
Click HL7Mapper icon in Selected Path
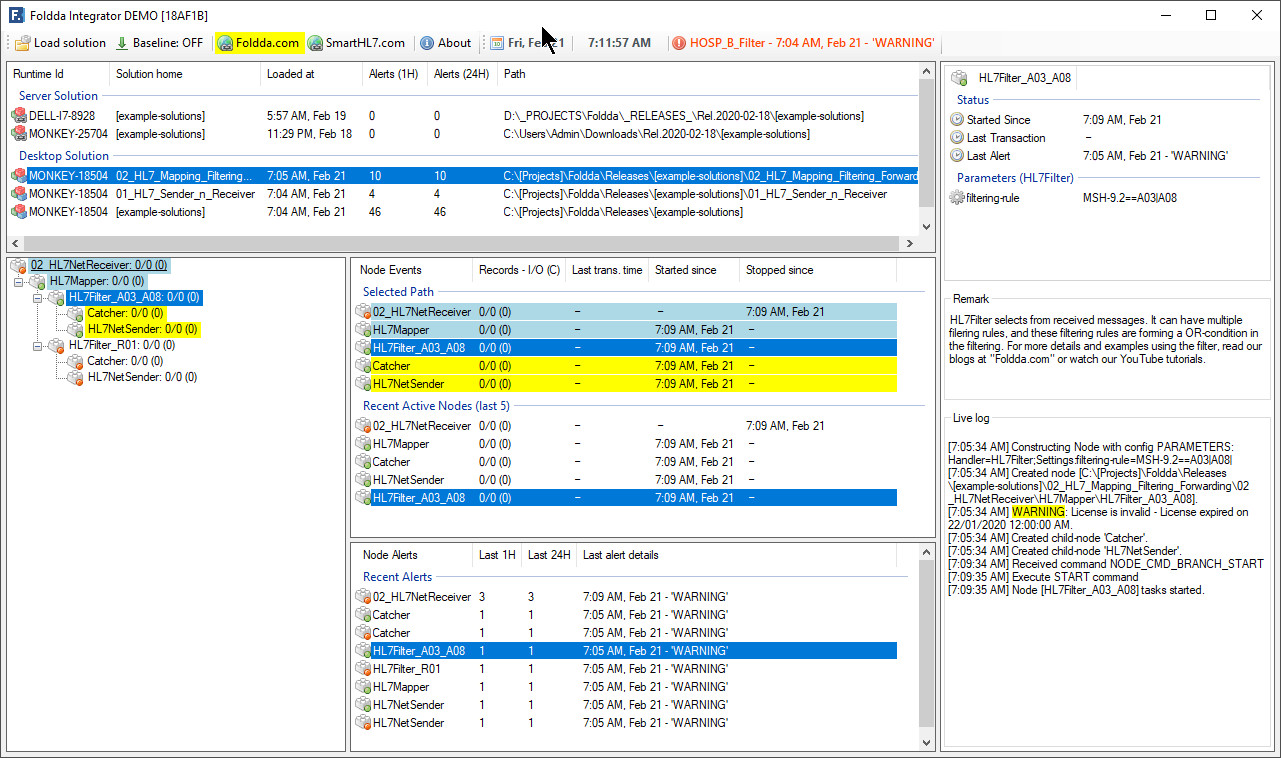(363, 330)
